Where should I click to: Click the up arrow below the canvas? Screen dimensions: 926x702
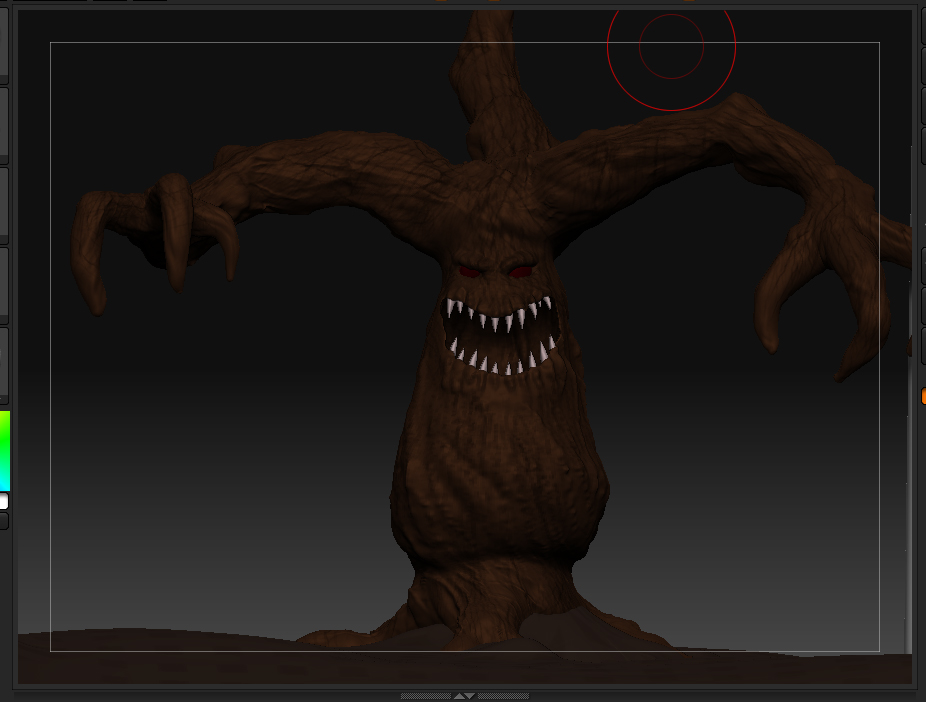point(459,696)
